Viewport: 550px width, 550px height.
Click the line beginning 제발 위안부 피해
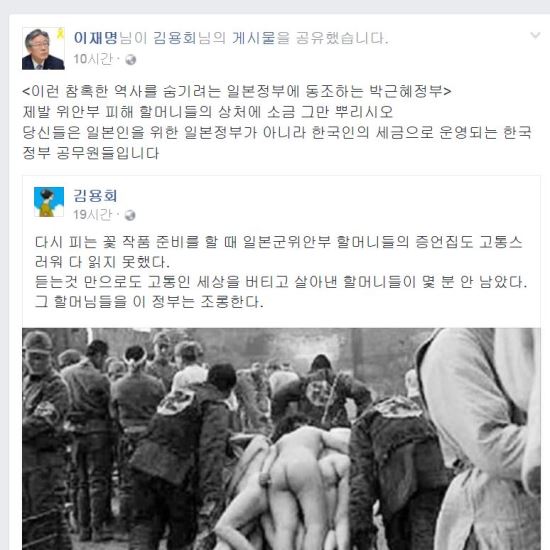click(208, 112)
